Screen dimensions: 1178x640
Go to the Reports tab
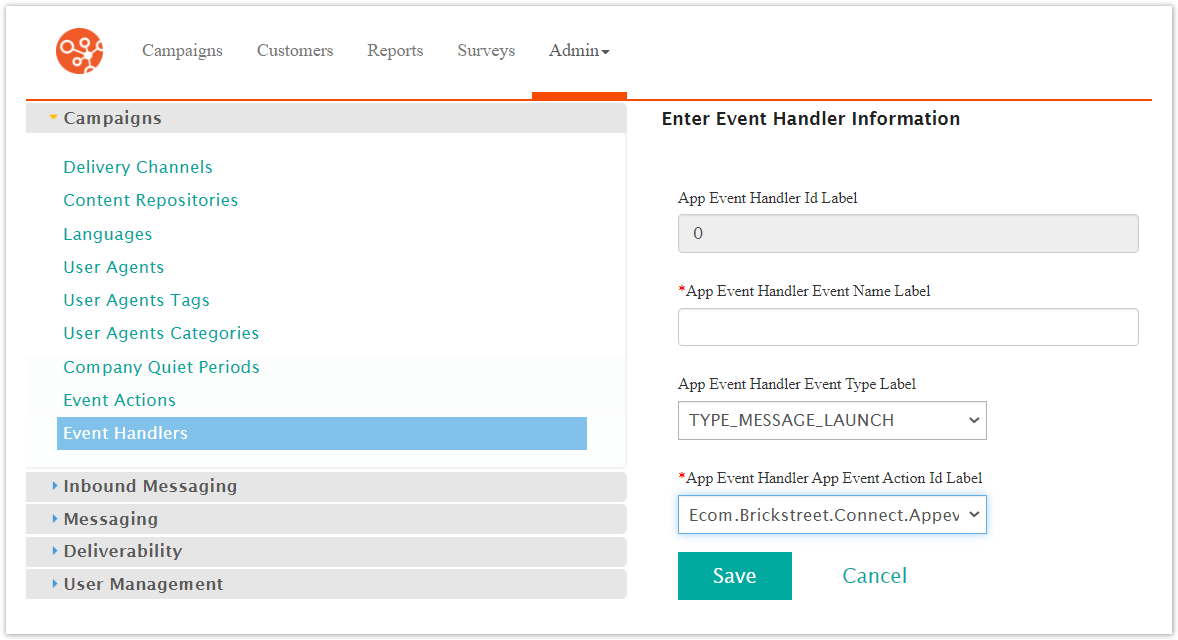tap(395, 50)
